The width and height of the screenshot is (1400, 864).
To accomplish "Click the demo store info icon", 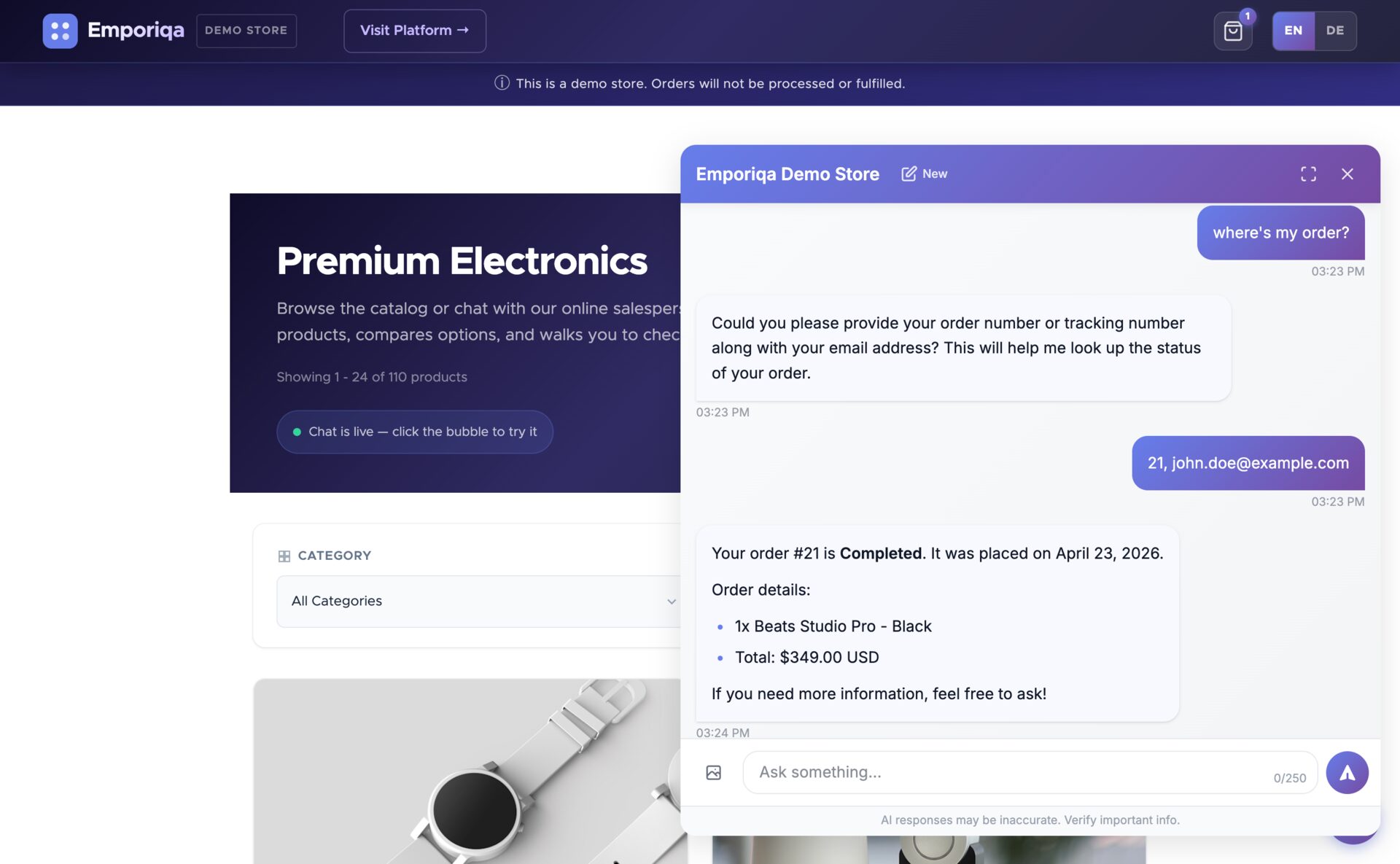I will pyautogui.click(x=502, y=83).
